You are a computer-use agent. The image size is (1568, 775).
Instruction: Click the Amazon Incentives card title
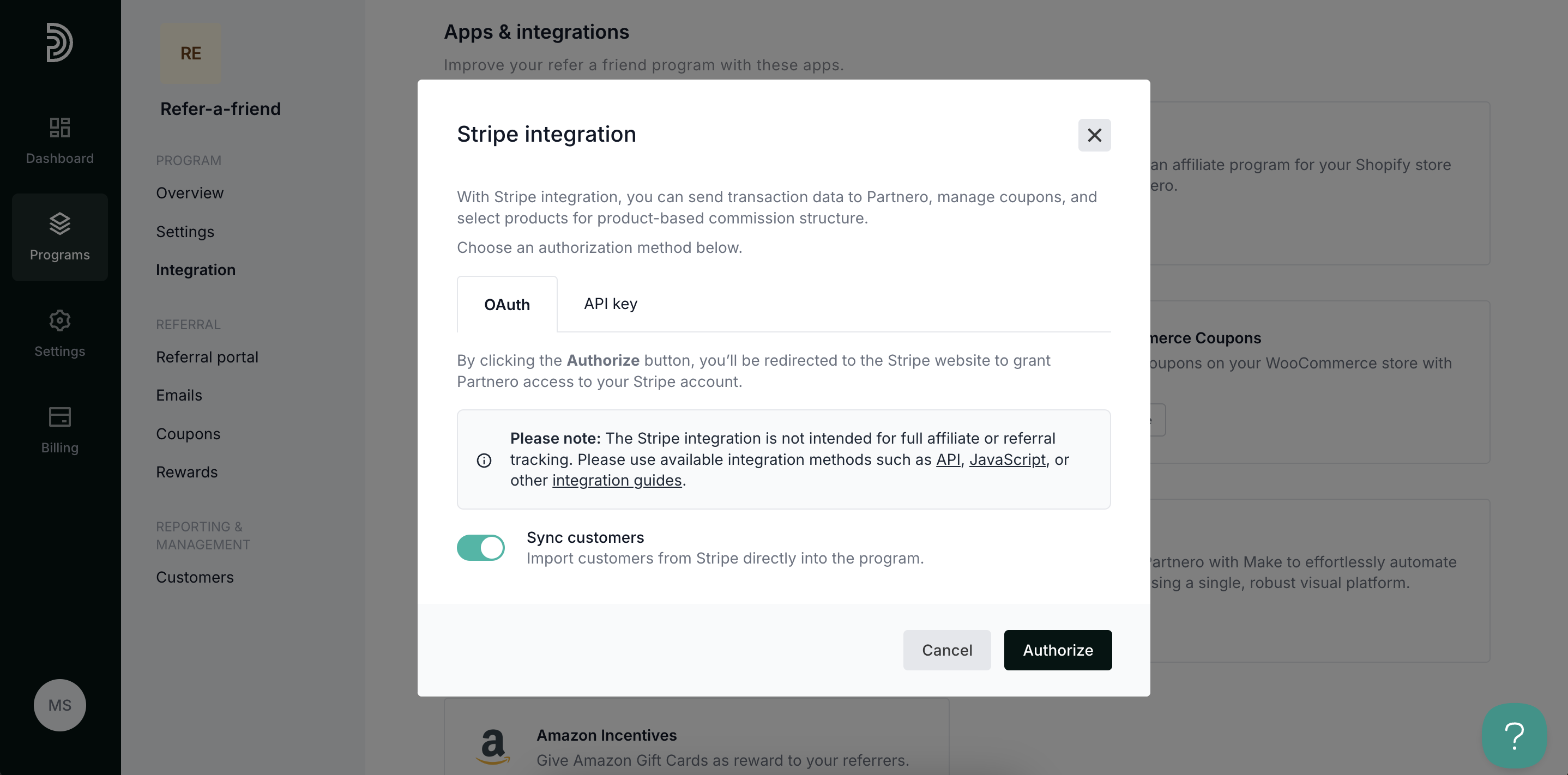pos(606,735)
